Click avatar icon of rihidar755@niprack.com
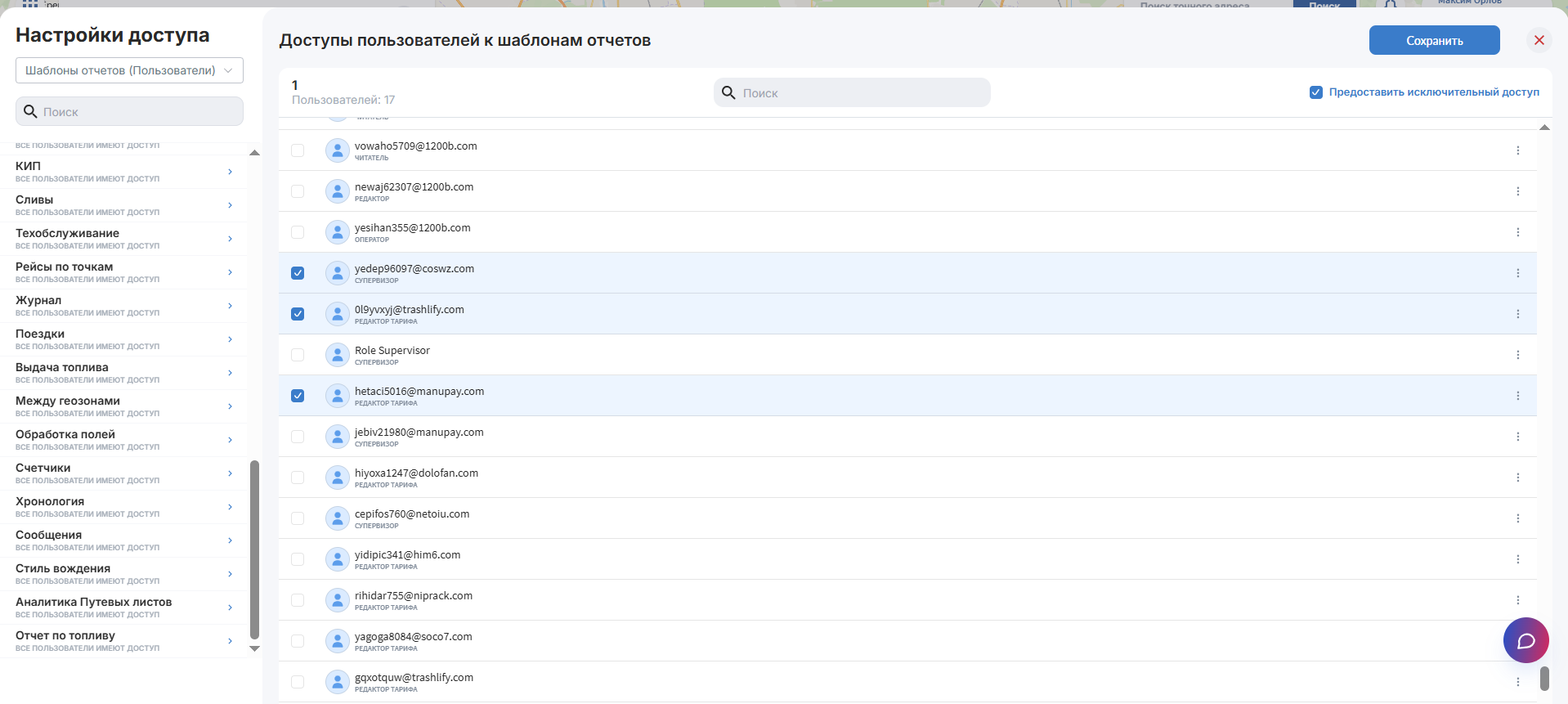 [337, 600]
